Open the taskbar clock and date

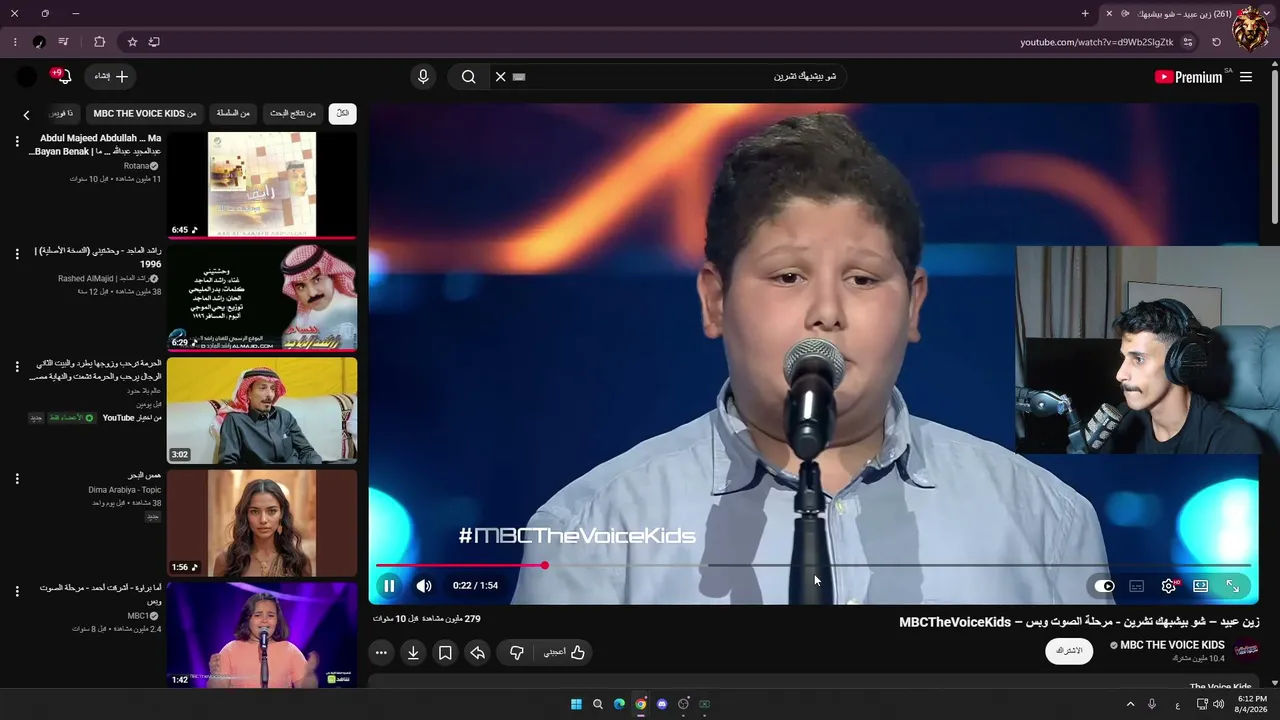pyautogui.click(x=1251, y=704)
